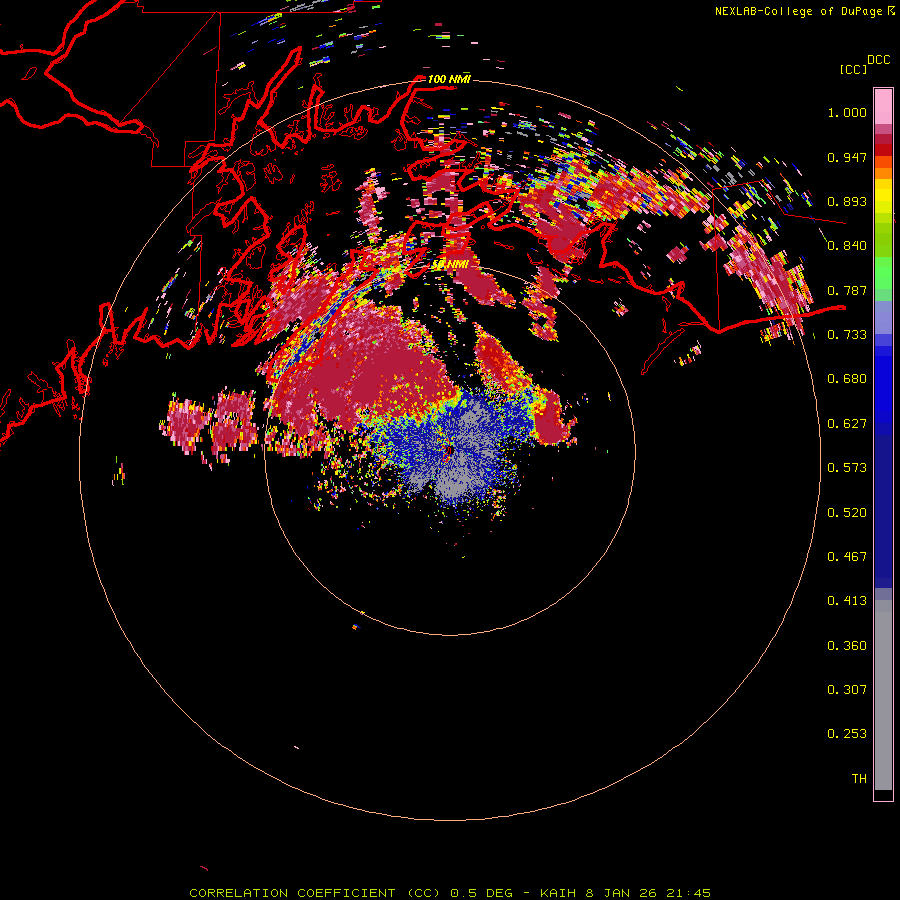
Task: Click the 0.307 legend value
Action: [x=847, y=689]
